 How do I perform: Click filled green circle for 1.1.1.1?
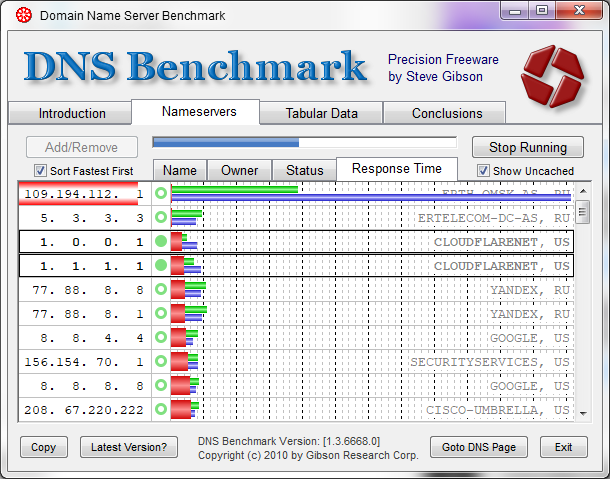pos(161,265)
